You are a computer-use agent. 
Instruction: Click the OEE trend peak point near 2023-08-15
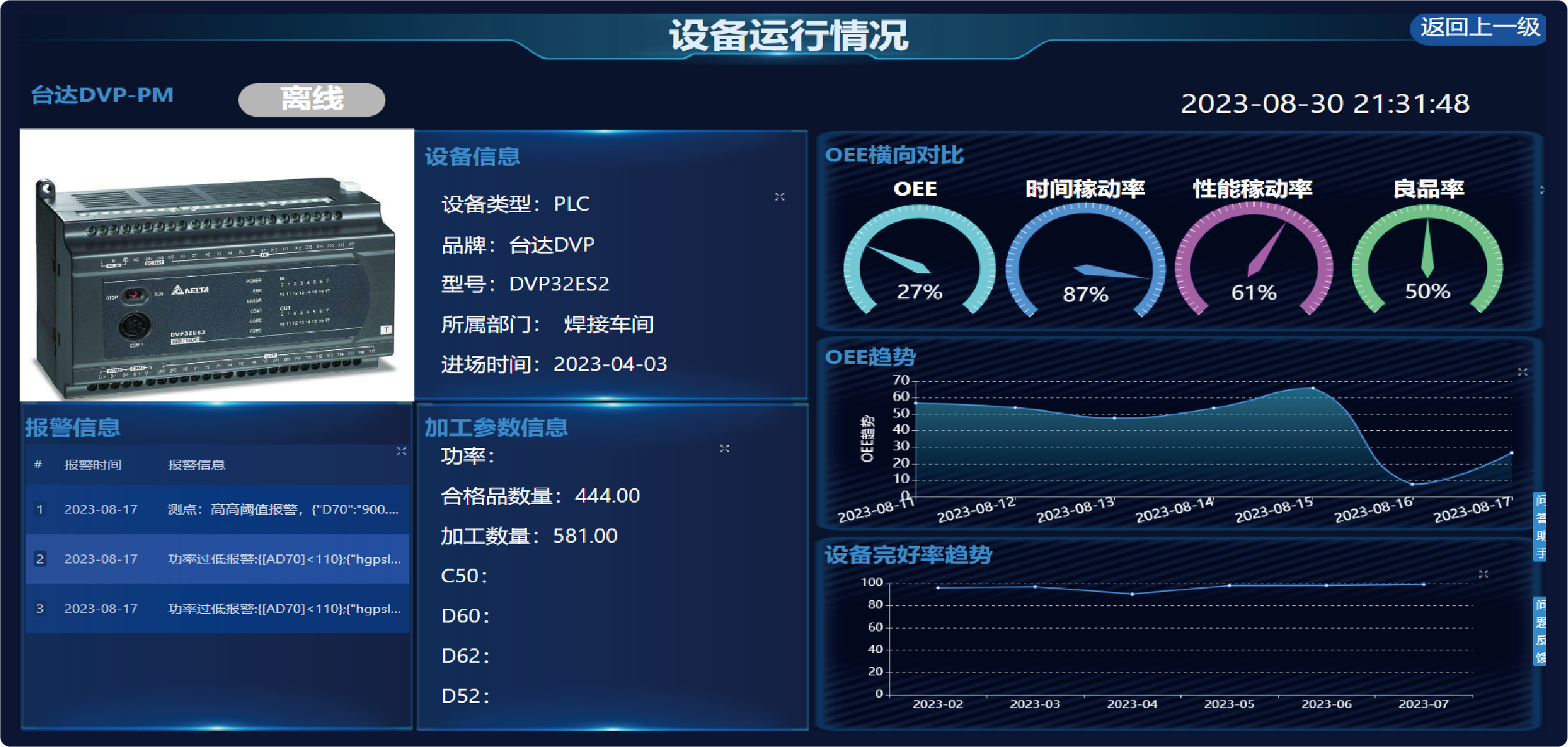point(1313,388)
